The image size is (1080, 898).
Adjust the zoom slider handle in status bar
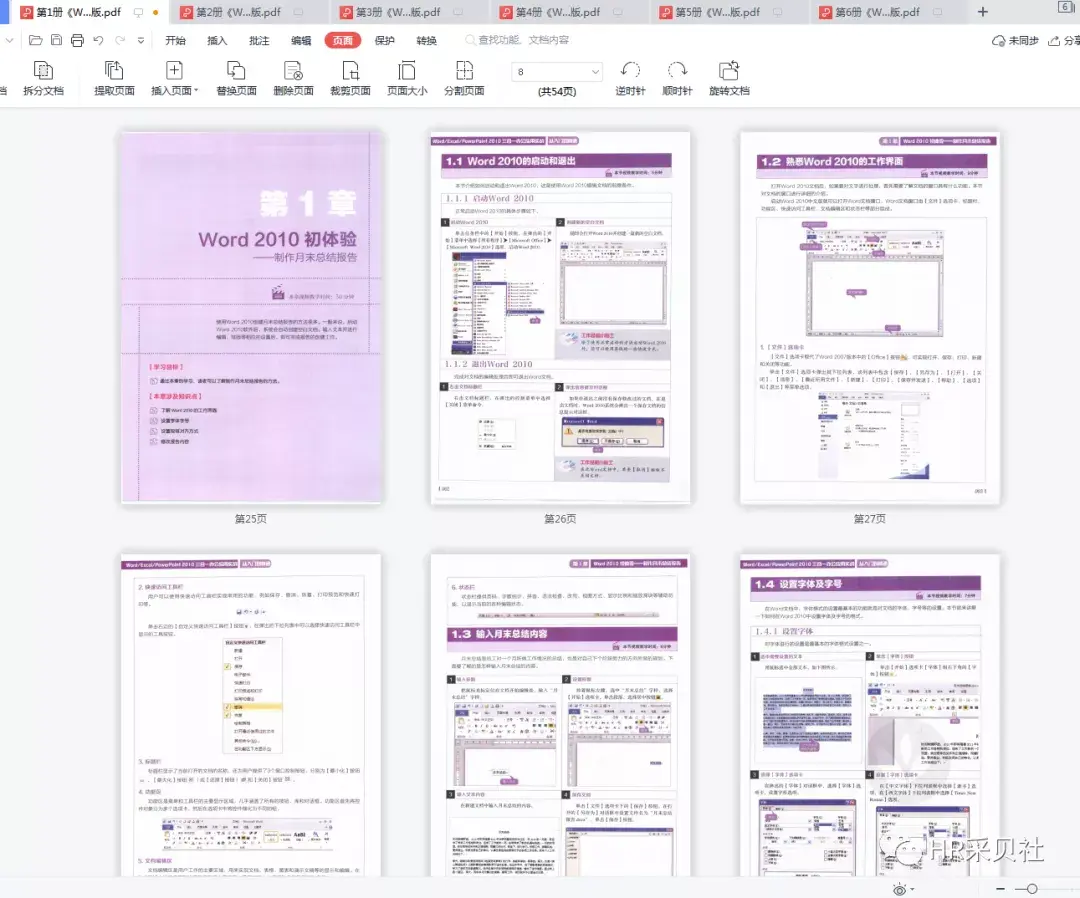tap(1031, 889)
